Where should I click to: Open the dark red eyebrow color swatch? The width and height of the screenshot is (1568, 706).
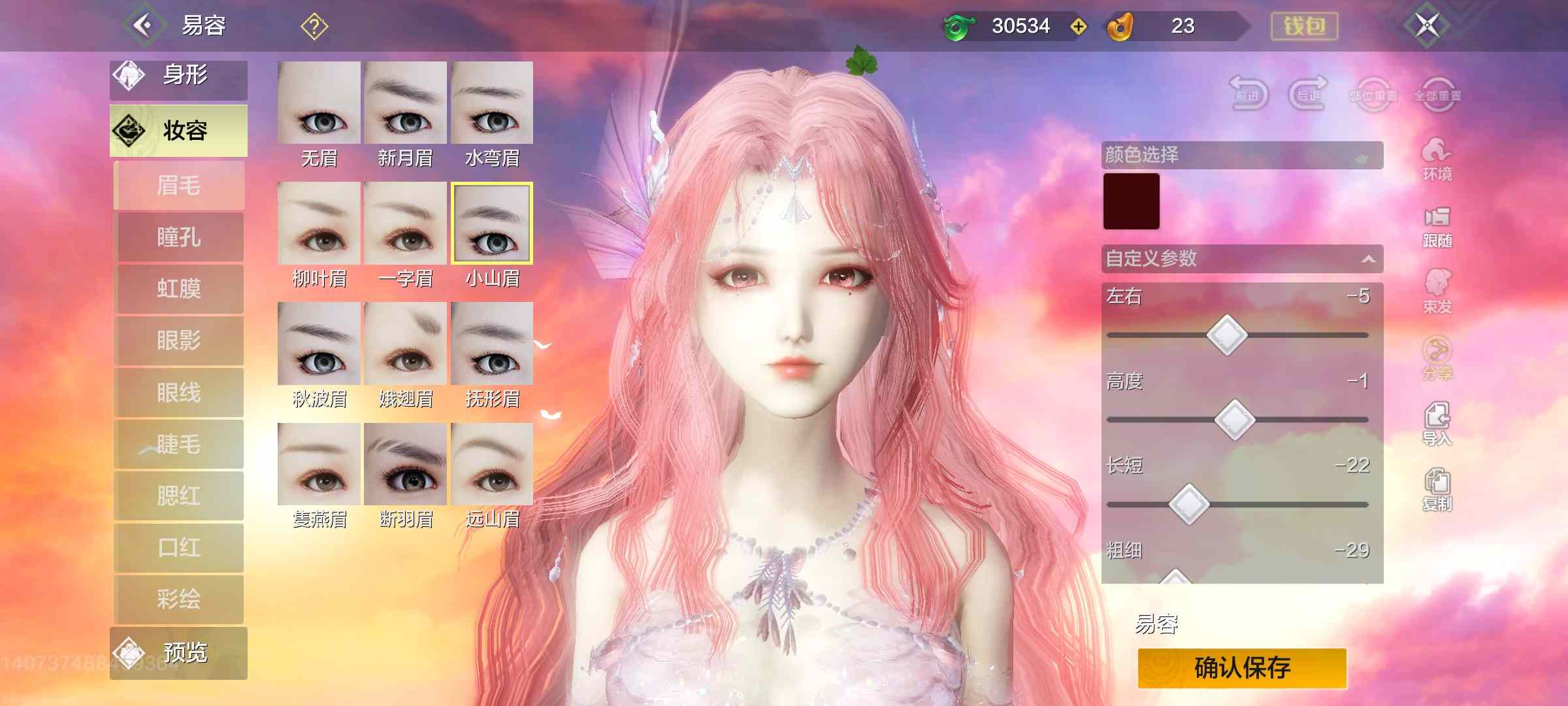(x=1132, y=201)
